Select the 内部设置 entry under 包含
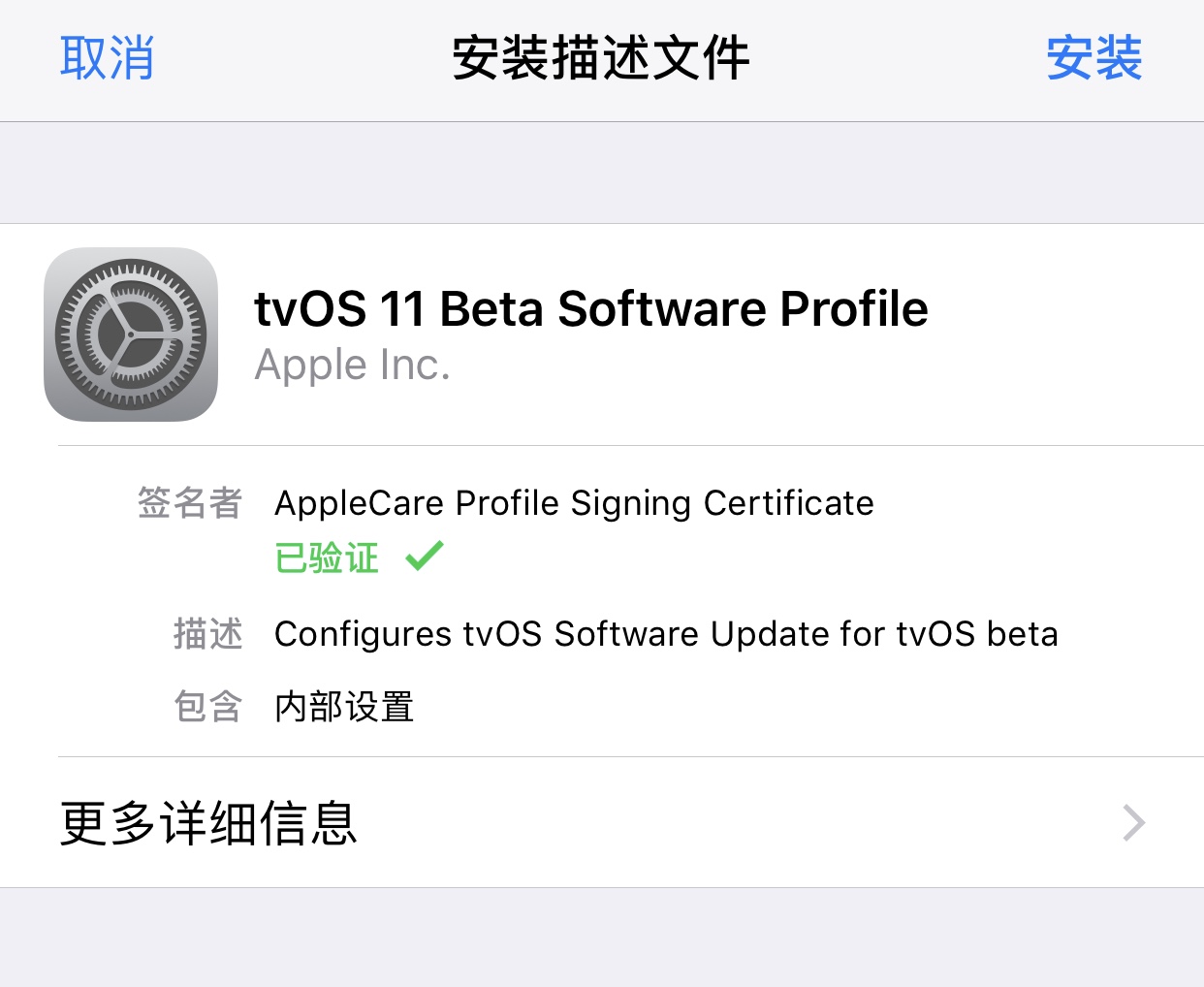 click(x=344, y=708)
